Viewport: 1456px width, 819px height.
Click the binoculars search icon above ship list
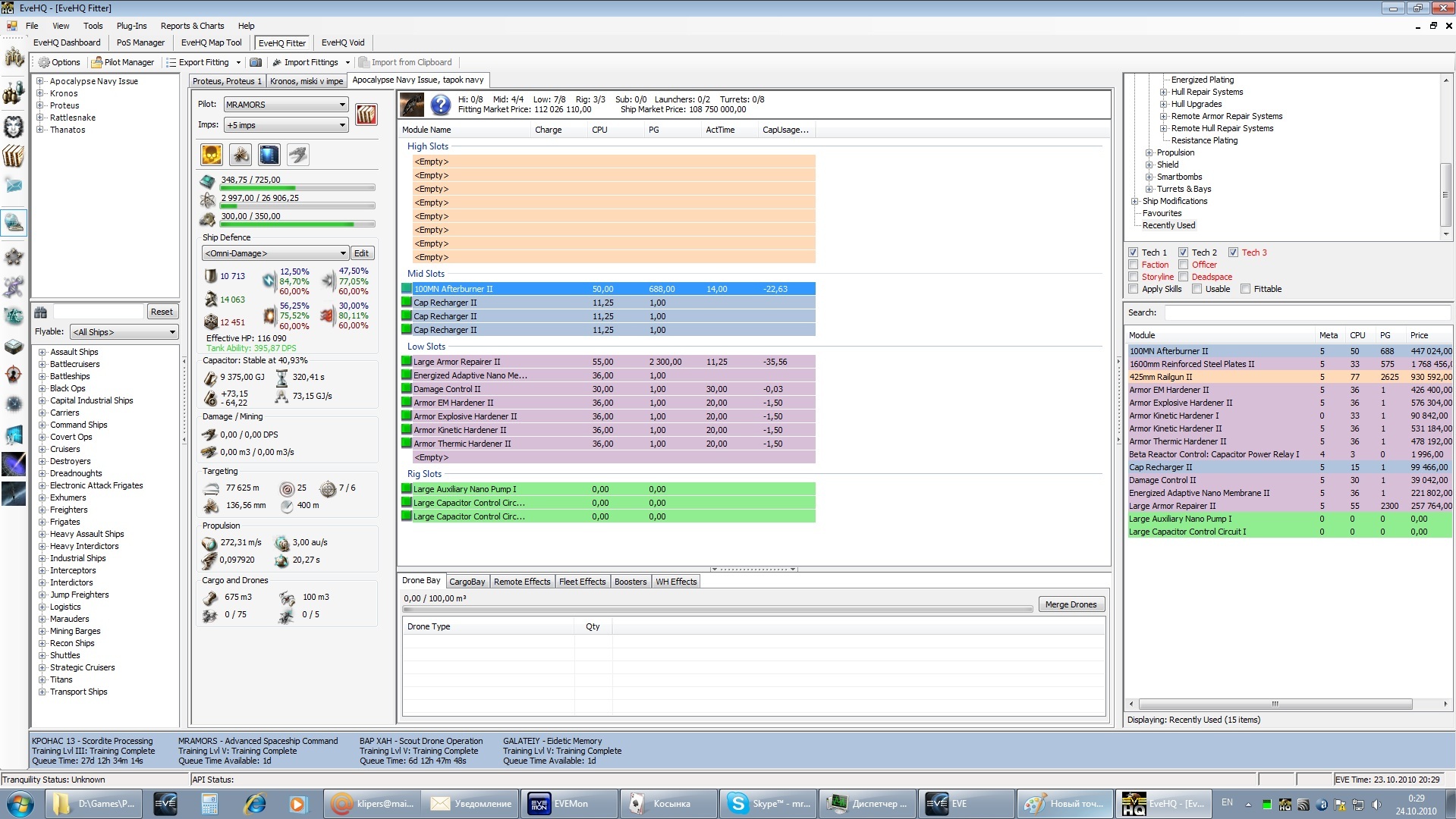click(41, 312)
